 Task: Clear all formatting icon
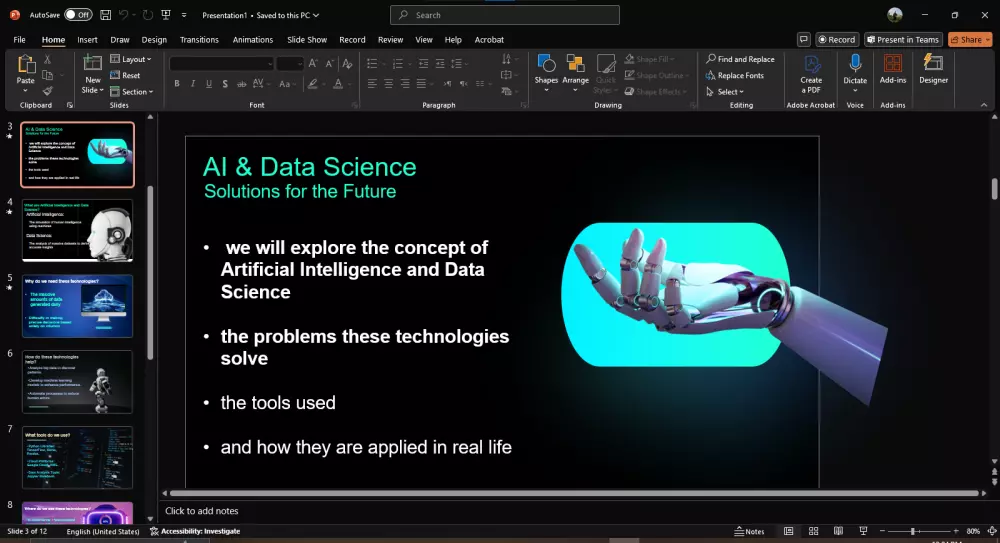click(x=347, y=63)
